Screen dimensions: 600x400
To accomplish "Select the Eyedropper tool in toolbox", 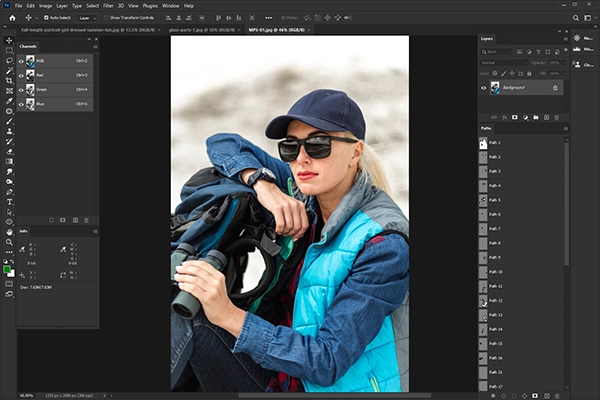I will (9, 101).
